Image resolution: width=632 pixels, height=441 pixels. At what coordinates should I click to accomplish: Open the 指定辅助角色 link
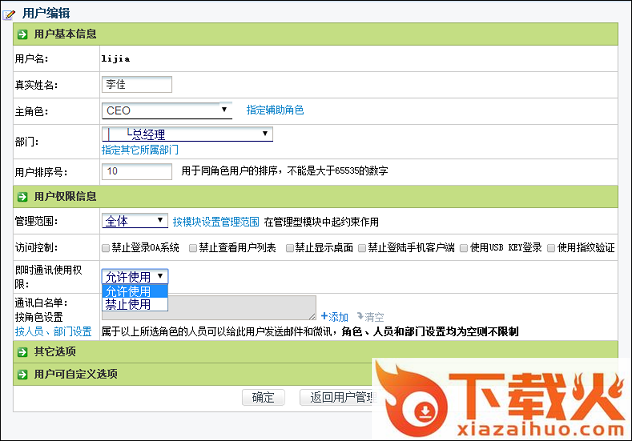[x=274, y=110]
